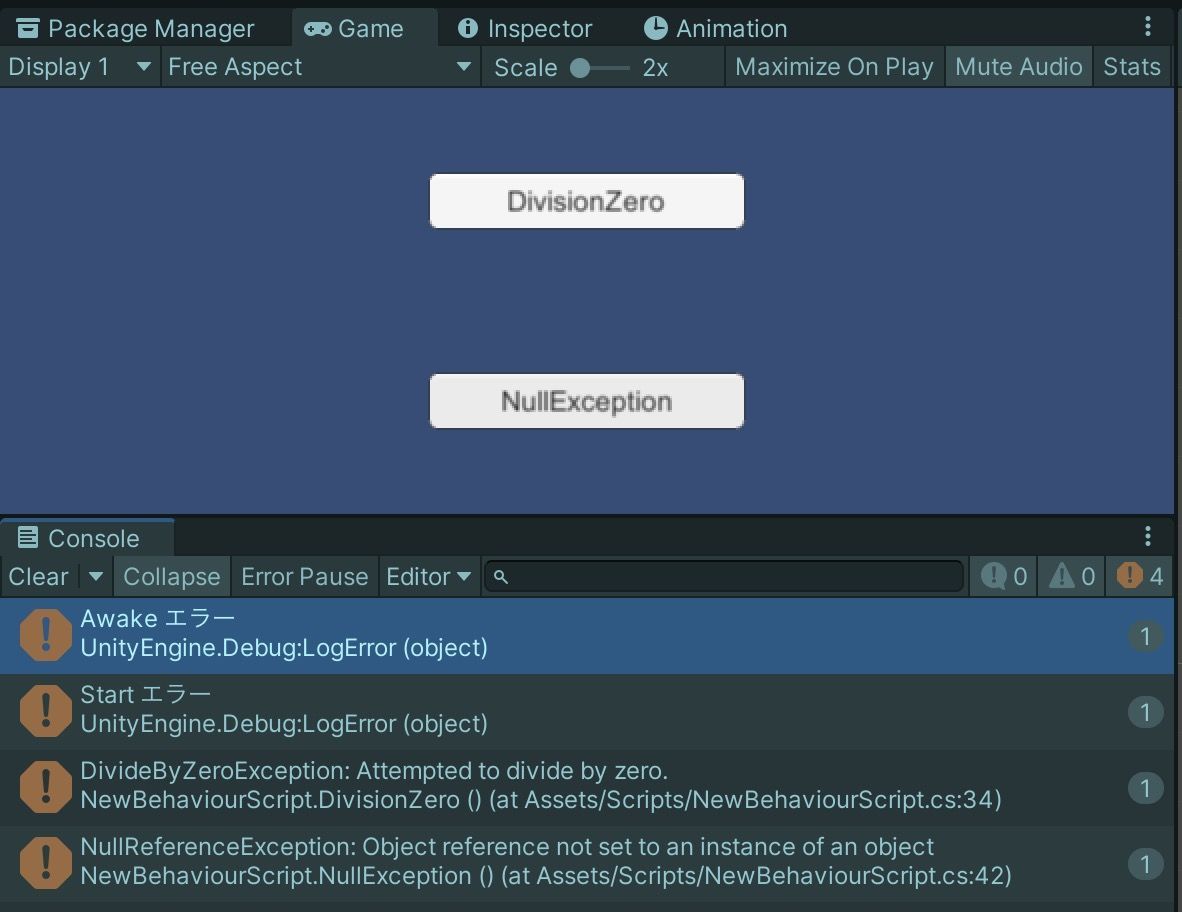Enable Mute Audio
This screenshot has height=912, width=1182.
pyautogui.click(x=1019, y=66)
